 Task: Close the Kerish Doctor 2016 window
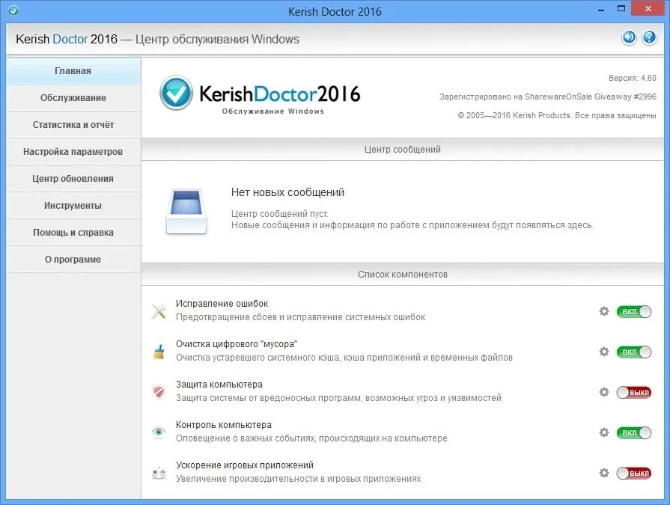pos(648,9)
